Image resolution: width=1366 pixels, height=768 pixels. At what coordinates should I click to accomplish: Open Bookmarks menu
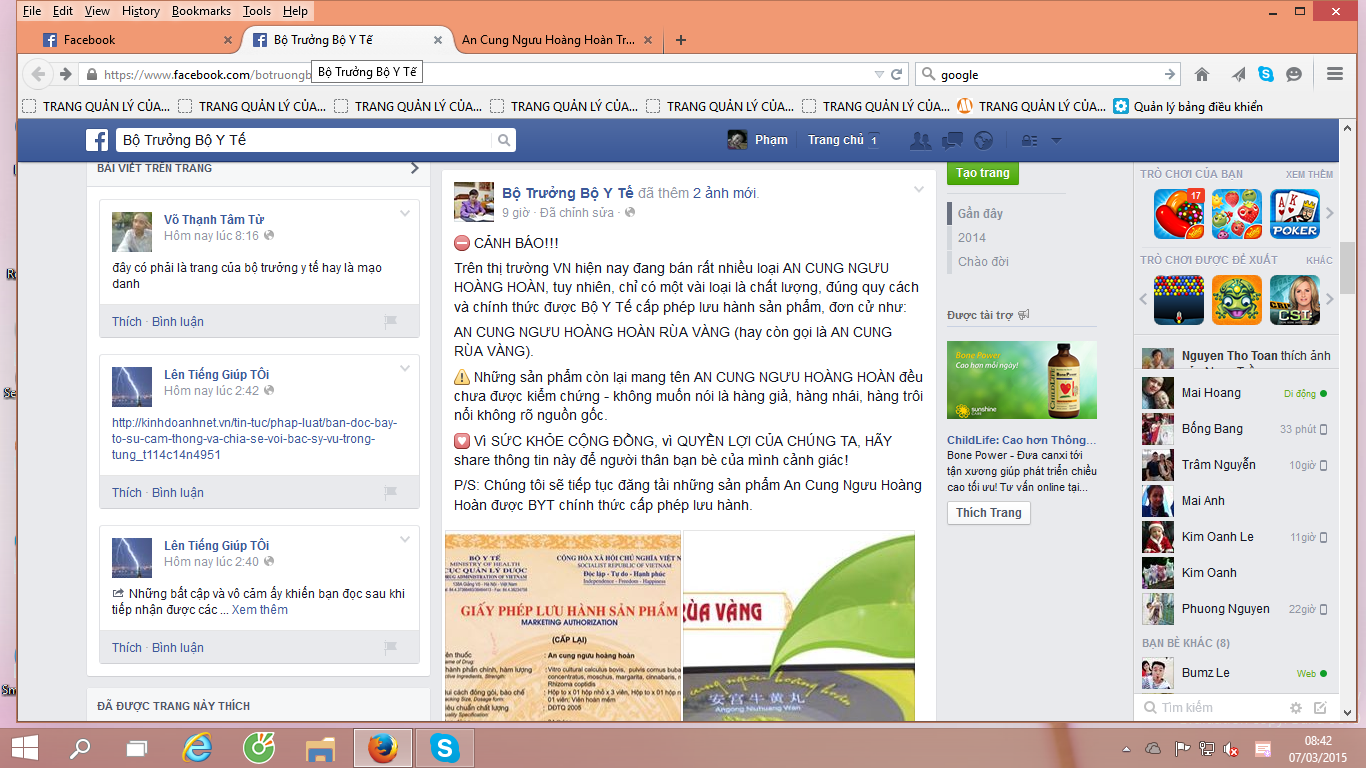[201, 11]
